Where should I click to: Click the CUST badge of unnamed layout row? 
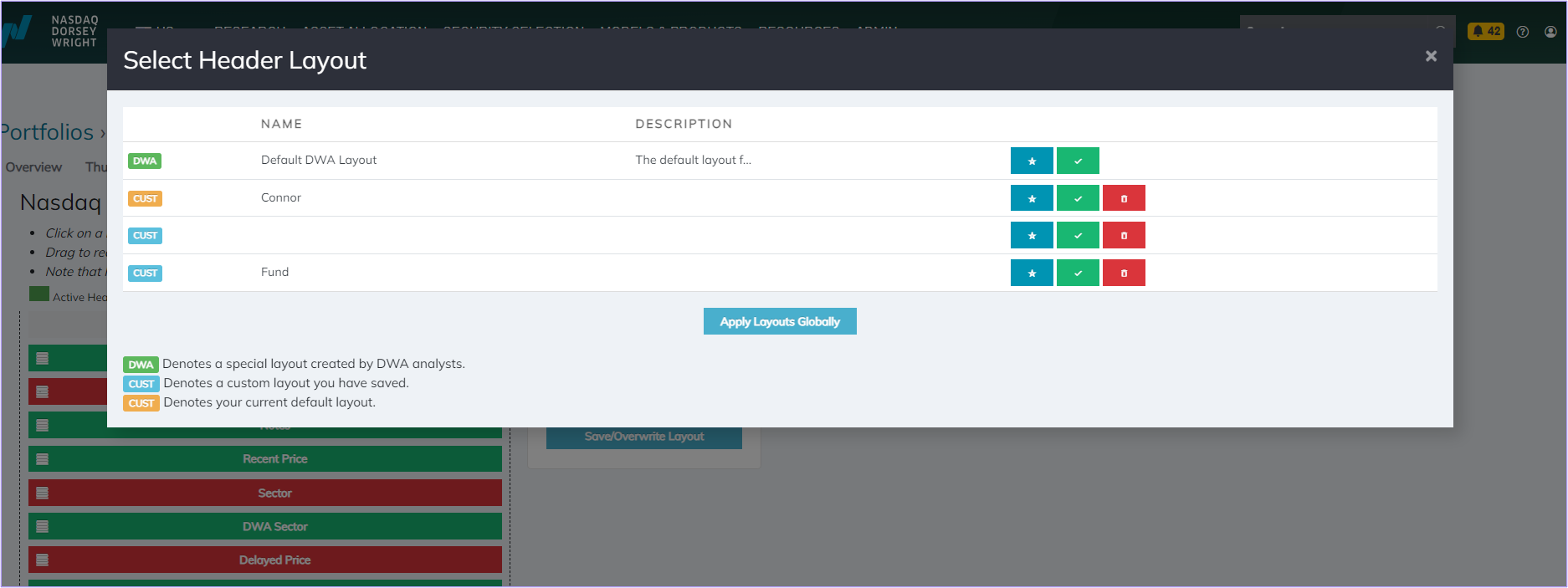coord(145,235)
